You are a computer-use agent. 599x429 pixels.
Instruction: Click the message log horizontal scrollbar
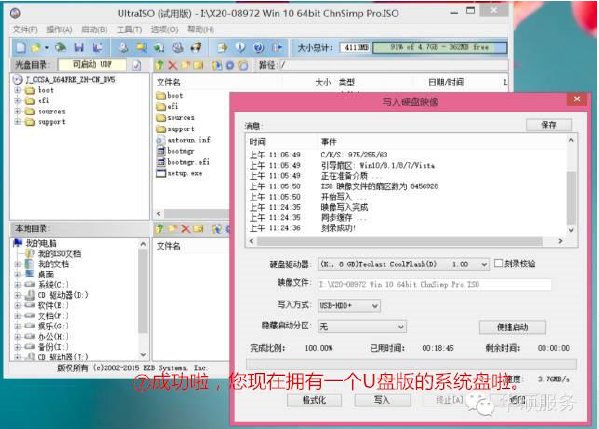pos(405,241)
